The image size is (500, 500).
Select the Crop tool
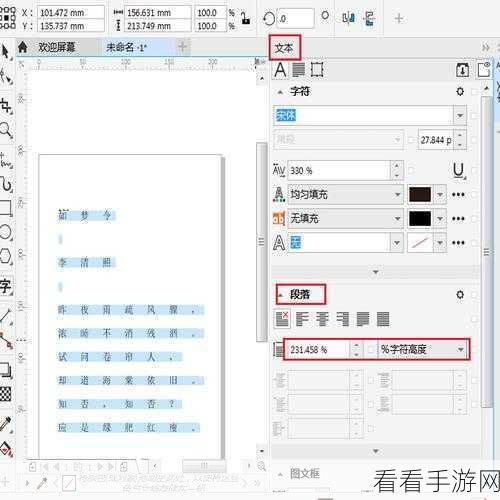6,106
